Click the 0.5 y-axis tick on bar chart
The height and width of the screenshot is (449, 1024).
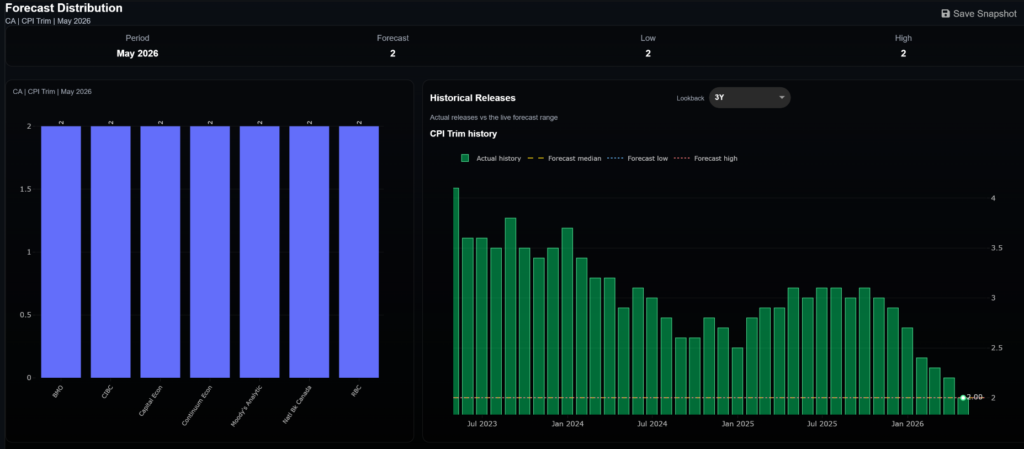[25, 315]
